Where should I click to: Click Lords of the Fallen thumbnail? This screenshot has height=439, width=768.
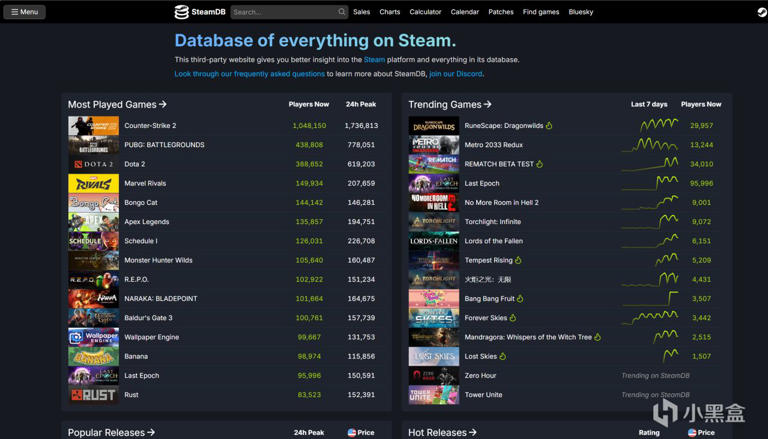click(434, 241)
